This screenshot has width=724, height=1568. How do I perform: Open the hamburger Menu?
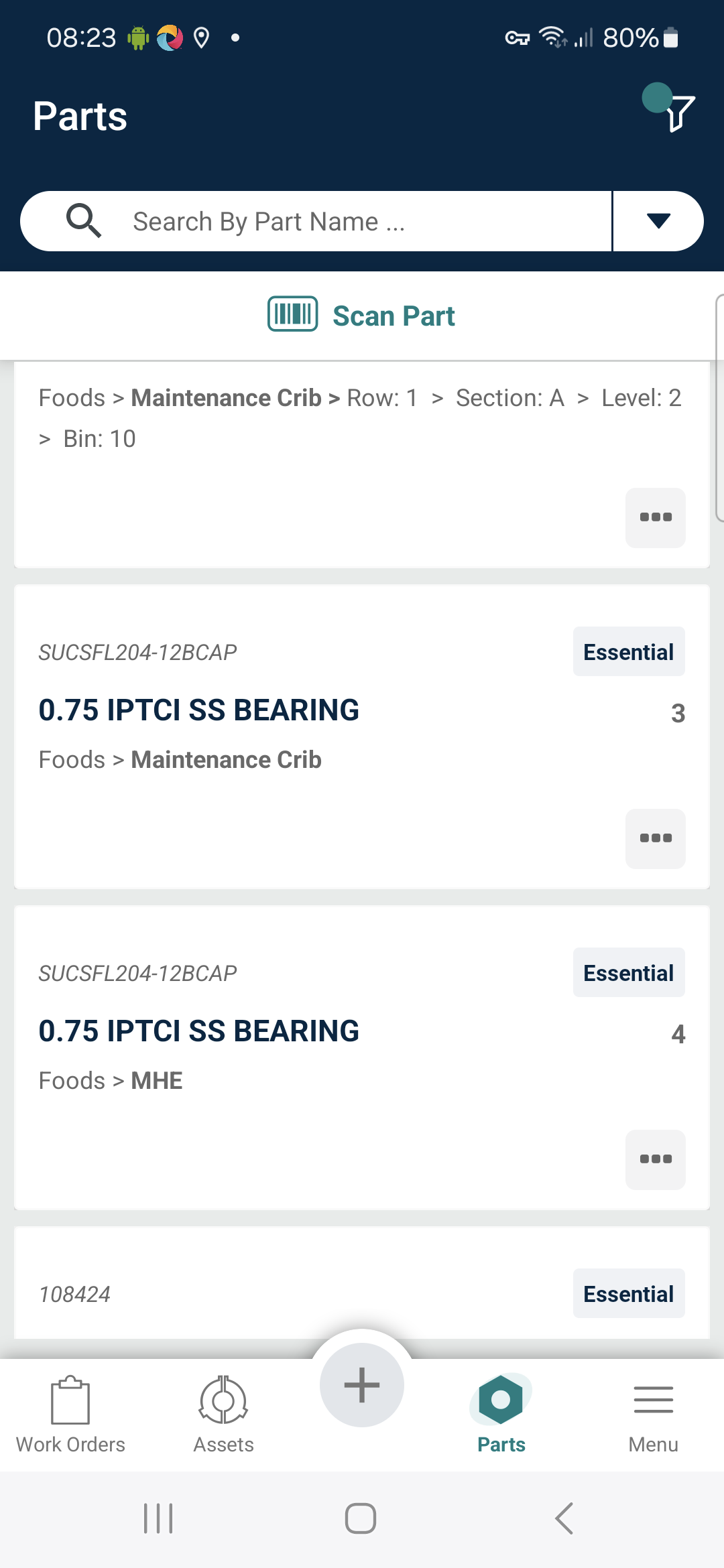(x=653, y=1414)
